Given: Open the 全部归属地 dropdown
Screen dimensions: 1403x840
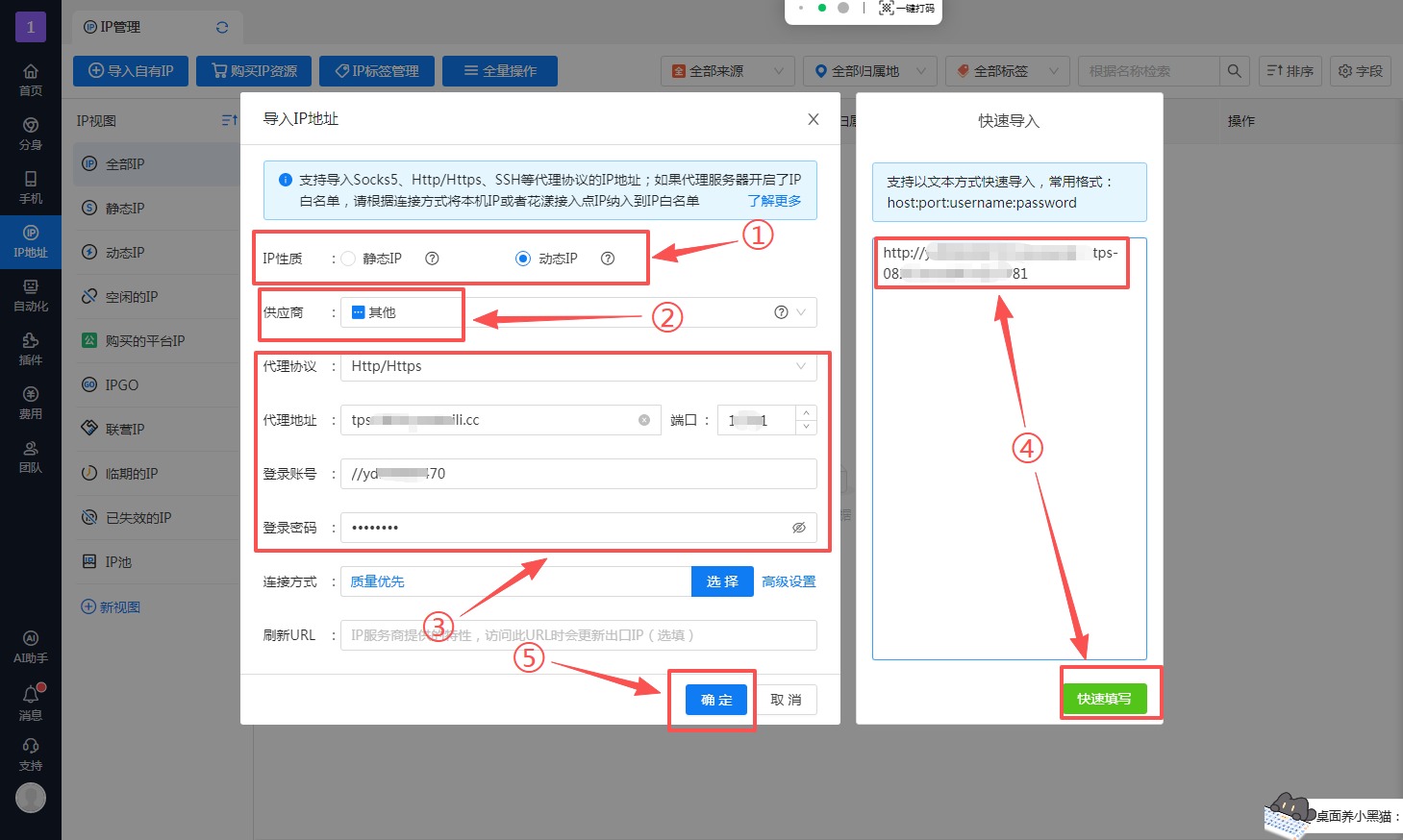Looking at the screenshot, I should [869, 70].
